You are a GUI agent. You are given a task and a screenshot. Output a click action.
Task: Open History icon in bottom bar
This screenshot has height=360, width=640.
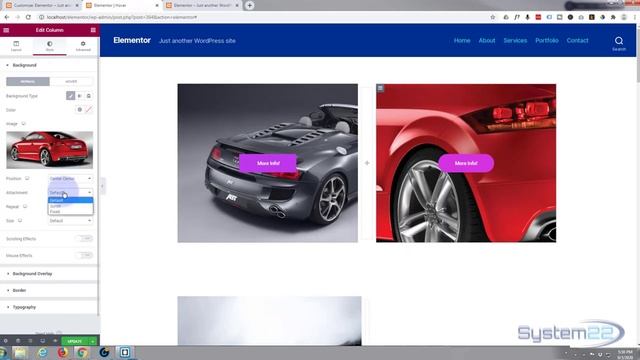click(x=30, y=341)
